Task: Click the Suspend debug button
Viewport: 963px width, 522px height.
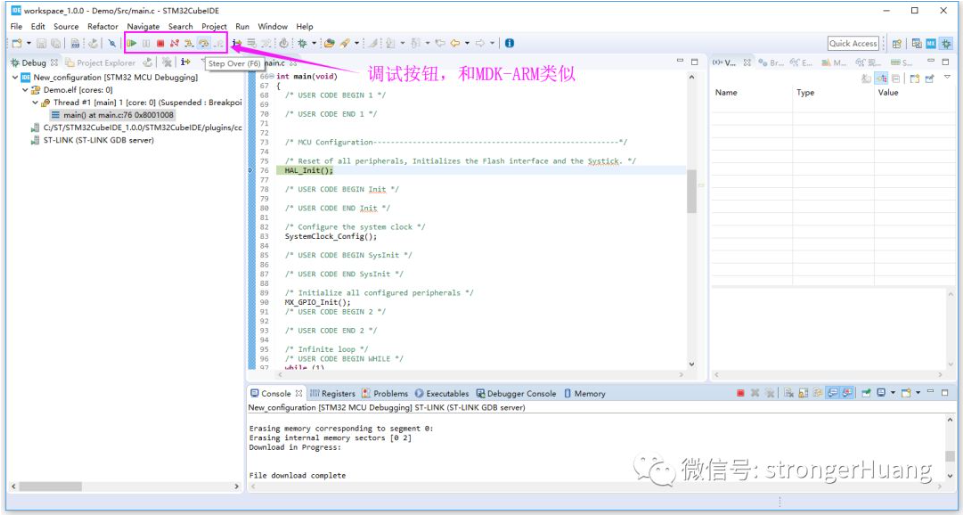Action: coord(146,43)
